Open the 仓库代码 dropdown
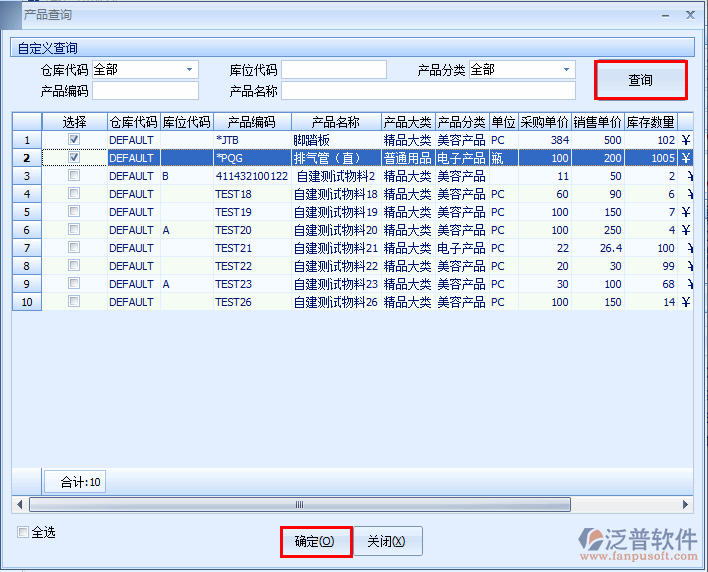708x572 pixels. coord(189,70)
